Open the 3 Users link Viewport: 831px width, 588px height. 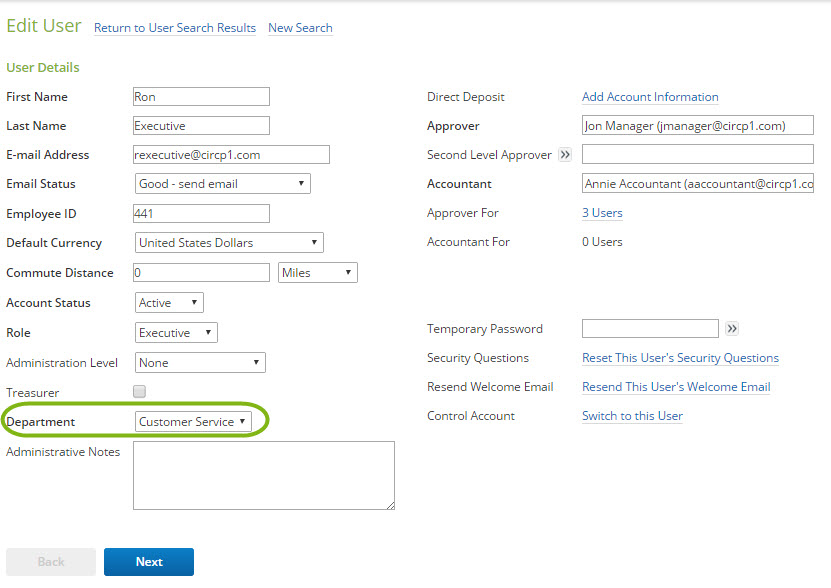pos(602,213)
